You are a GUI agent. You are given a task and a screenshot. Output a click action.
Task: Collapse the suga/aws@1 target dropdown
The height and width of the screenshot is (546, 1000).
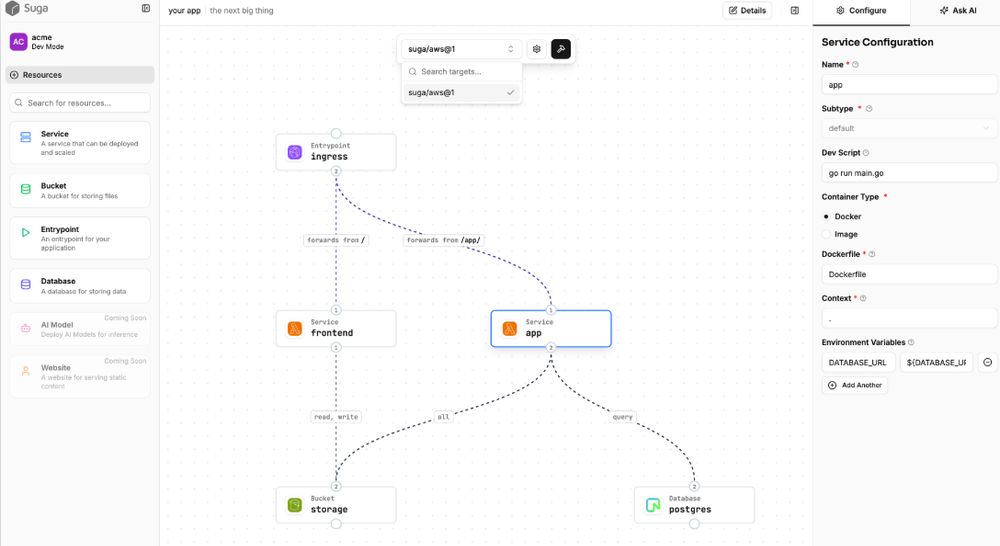point(461,49)
